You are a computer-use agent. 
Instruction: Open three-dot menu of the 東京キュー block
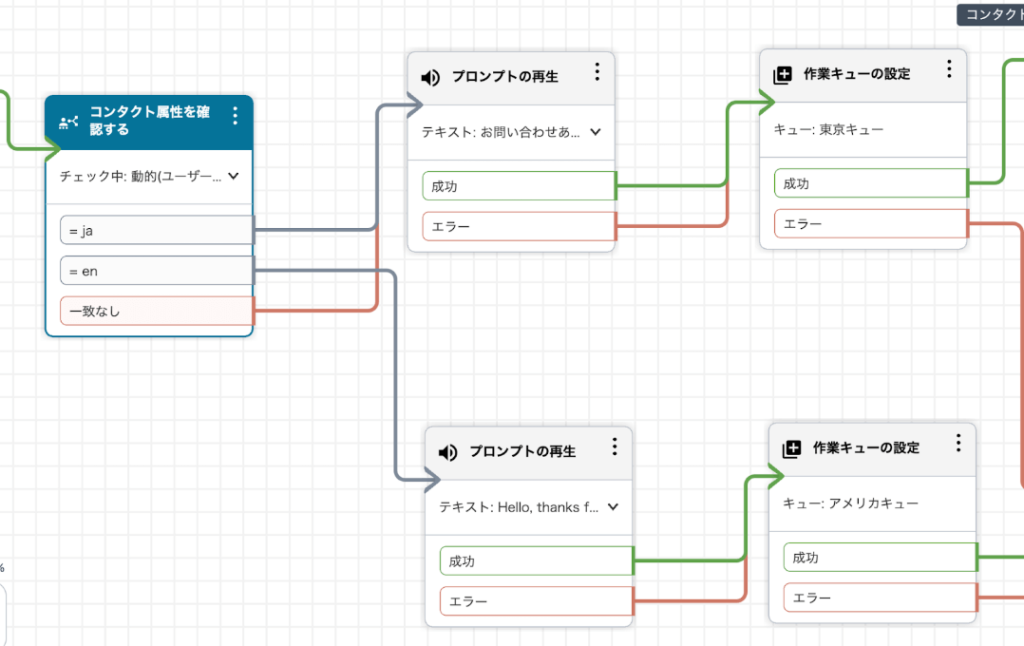pos(949,69)
